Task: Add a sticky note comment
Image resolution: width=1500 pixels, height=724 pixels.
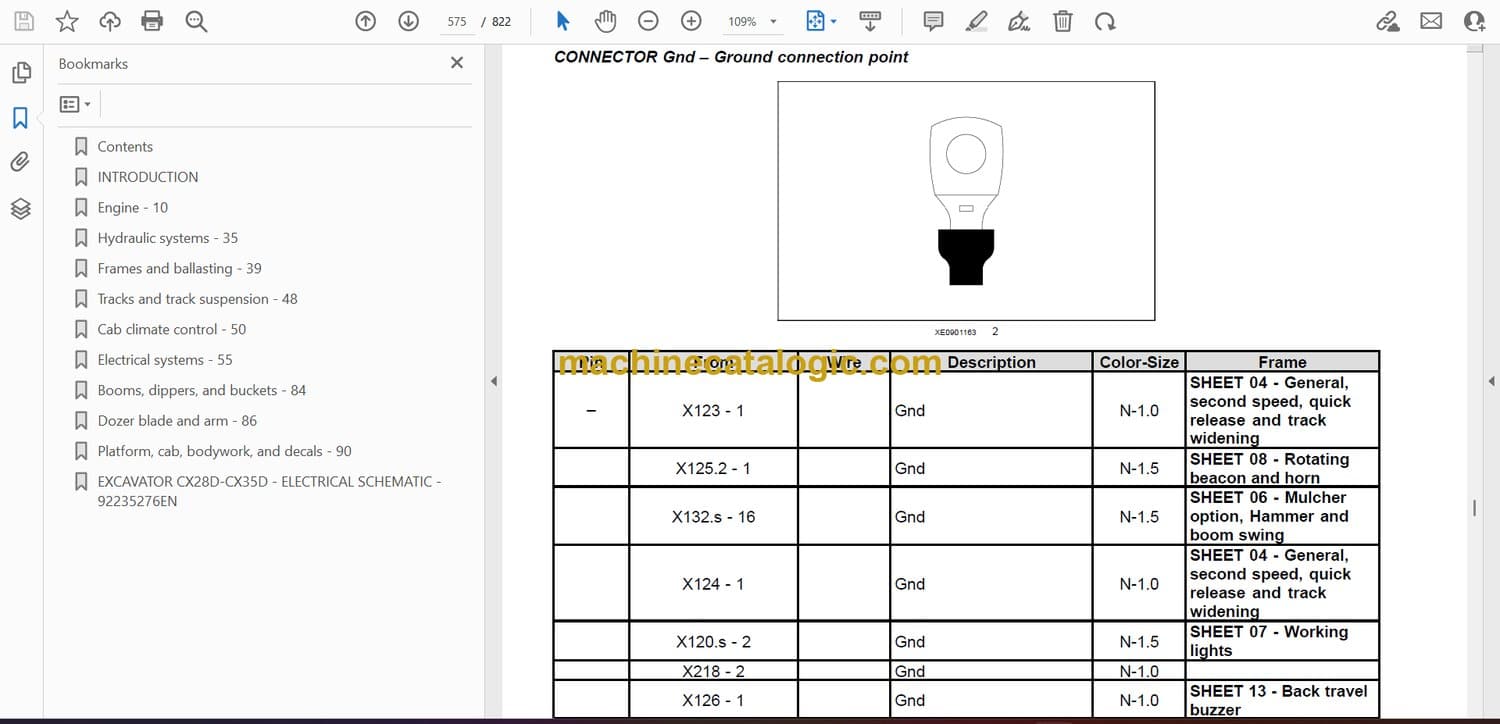Action: 933,21
